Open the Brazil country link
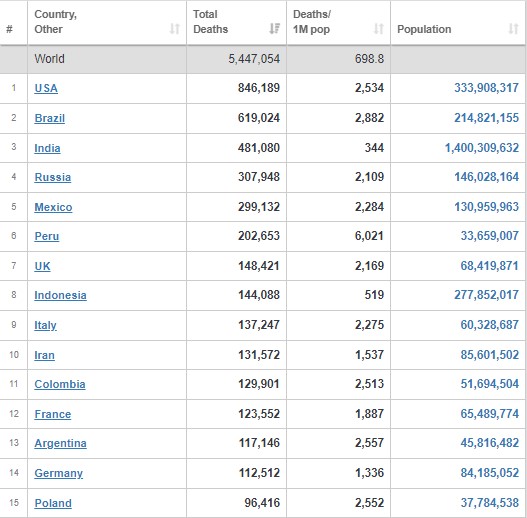The width and height of the screenshot is (527, 518). point(50,118)
